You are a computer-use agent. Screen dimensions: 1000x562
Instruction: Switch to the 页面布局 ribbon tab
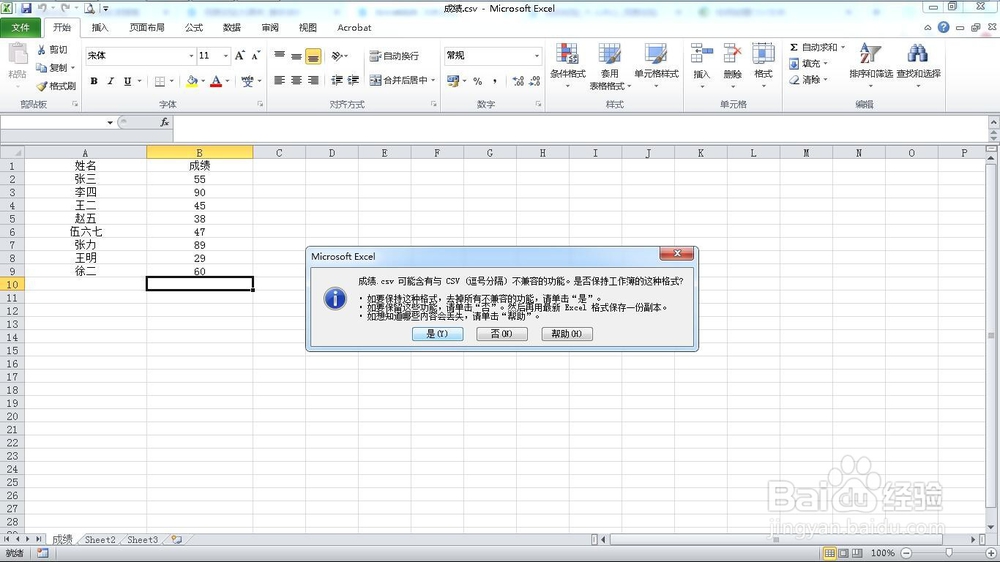coord(147,27)
